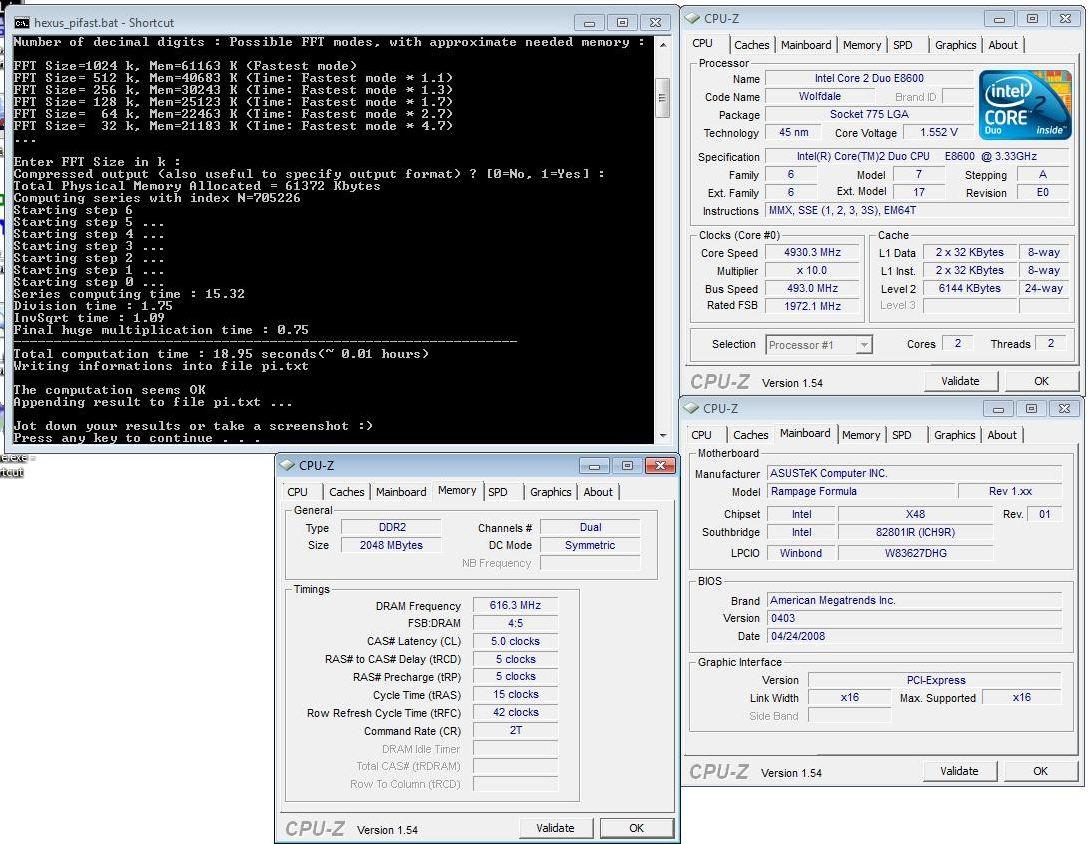Click the Bus Speed 493.0 MHz value
The image size is (1090, 844).
click(812, 289)
